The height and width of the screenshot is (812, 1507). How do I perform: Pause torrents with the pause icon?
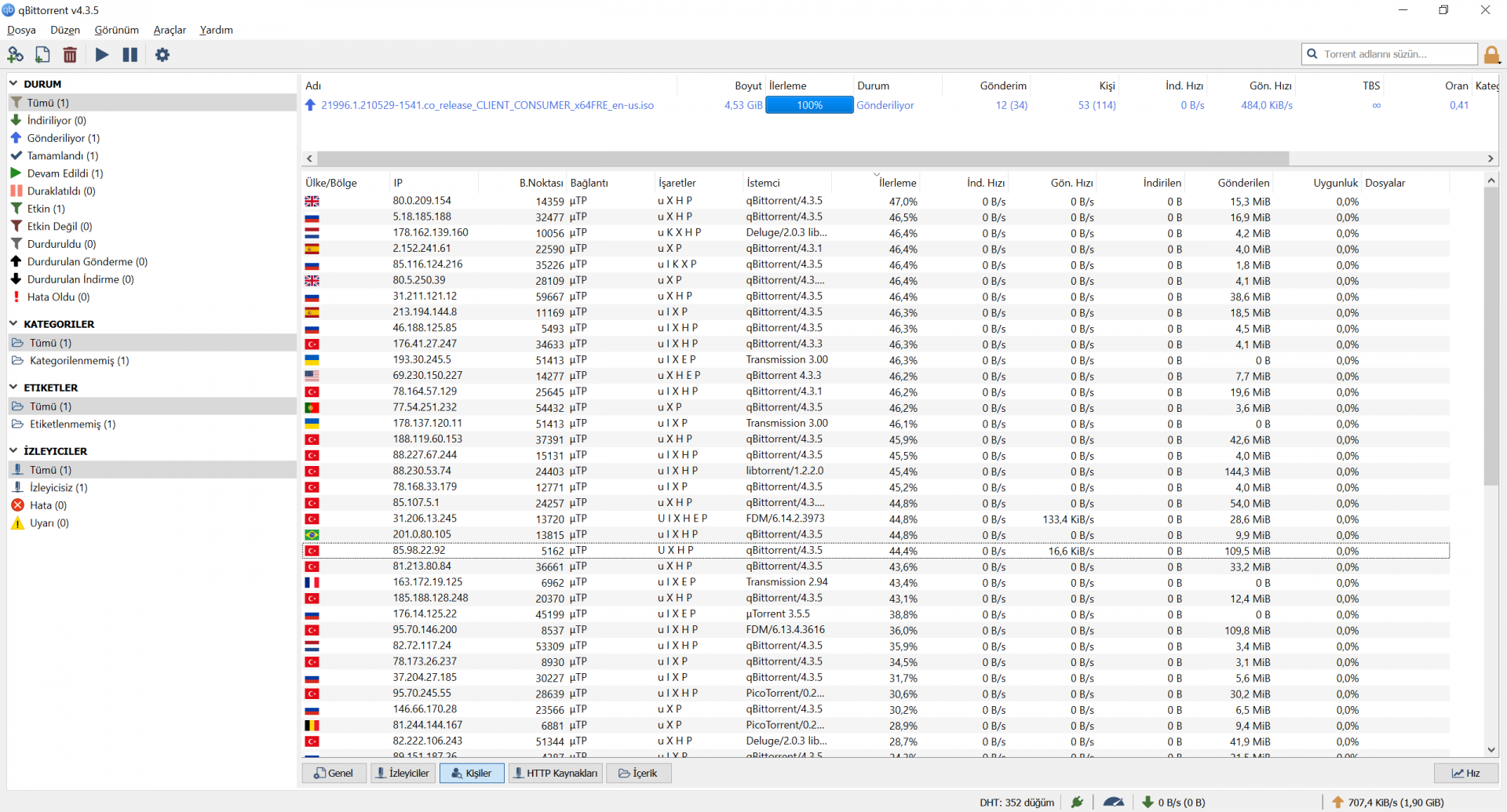tap(130, 55)
